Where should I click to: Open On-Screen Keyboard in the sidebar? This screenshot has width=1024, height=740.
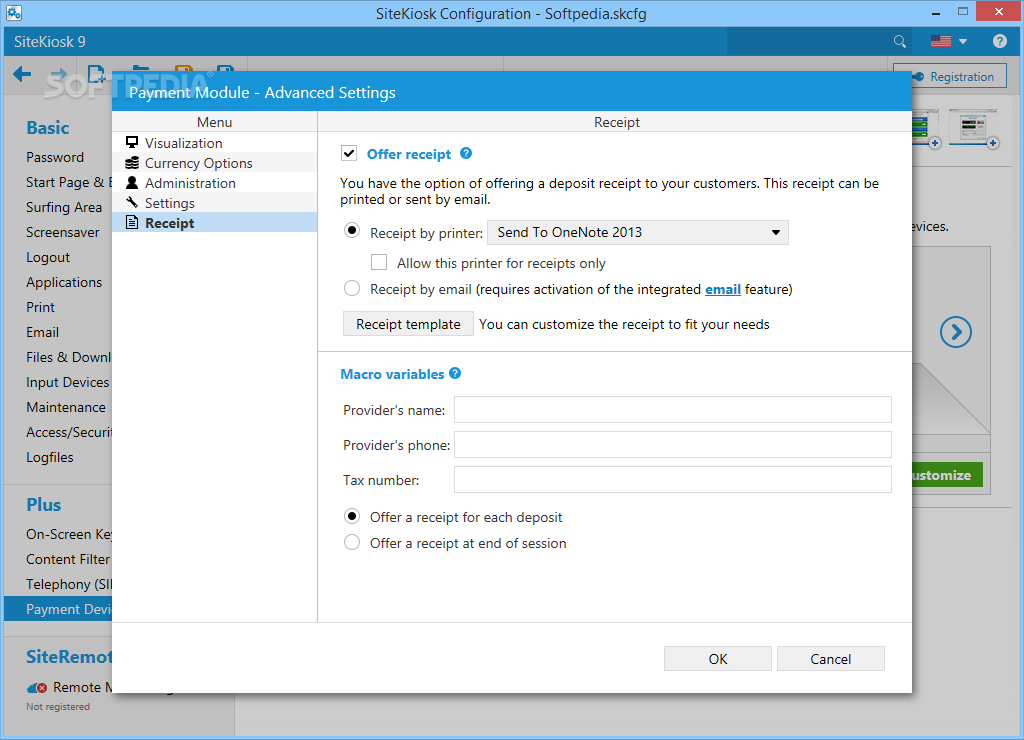pos(69,534)
